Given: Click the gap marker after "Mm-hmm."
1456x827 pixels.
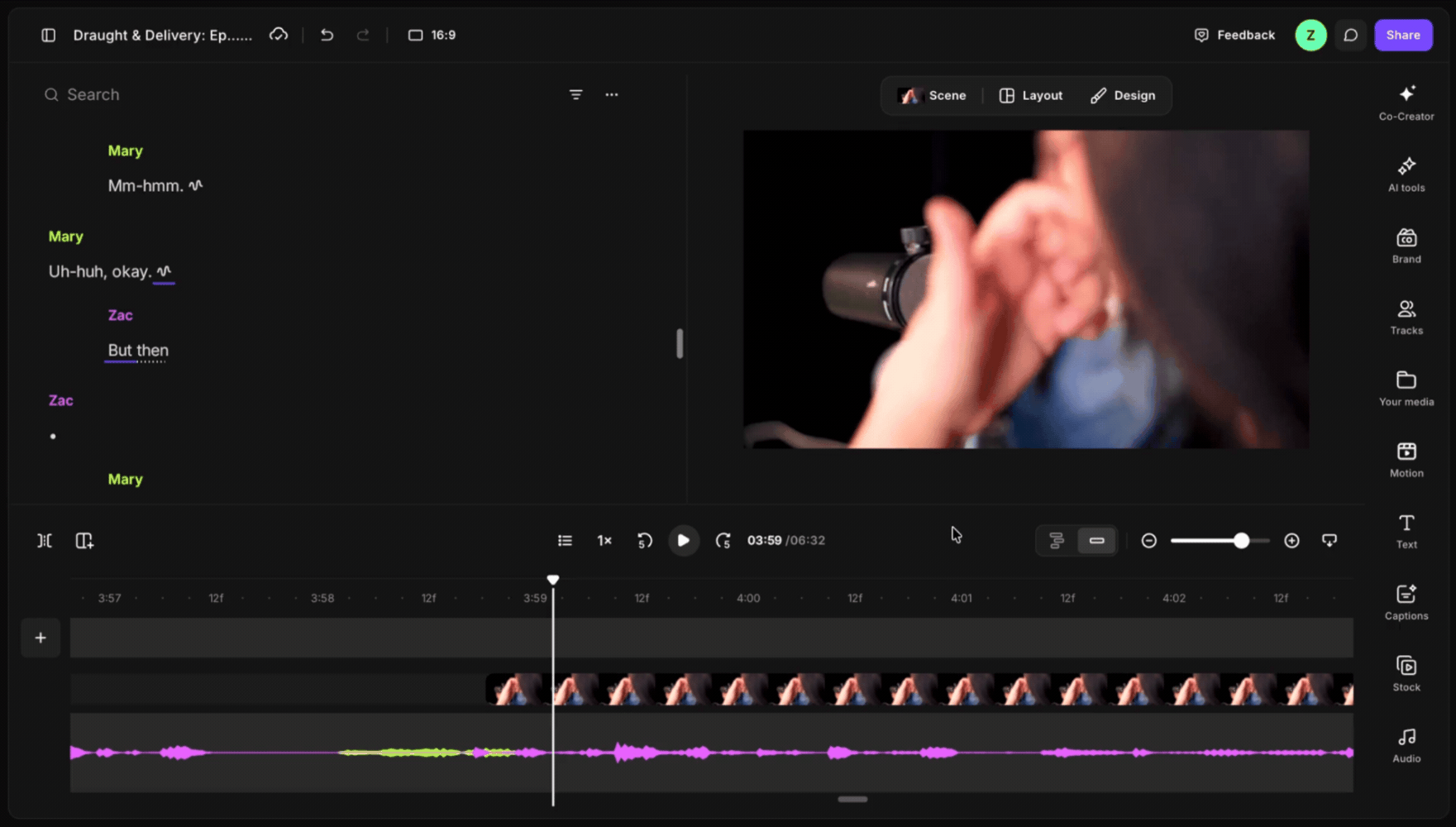Looking at the screenshot, I should 195,185.
